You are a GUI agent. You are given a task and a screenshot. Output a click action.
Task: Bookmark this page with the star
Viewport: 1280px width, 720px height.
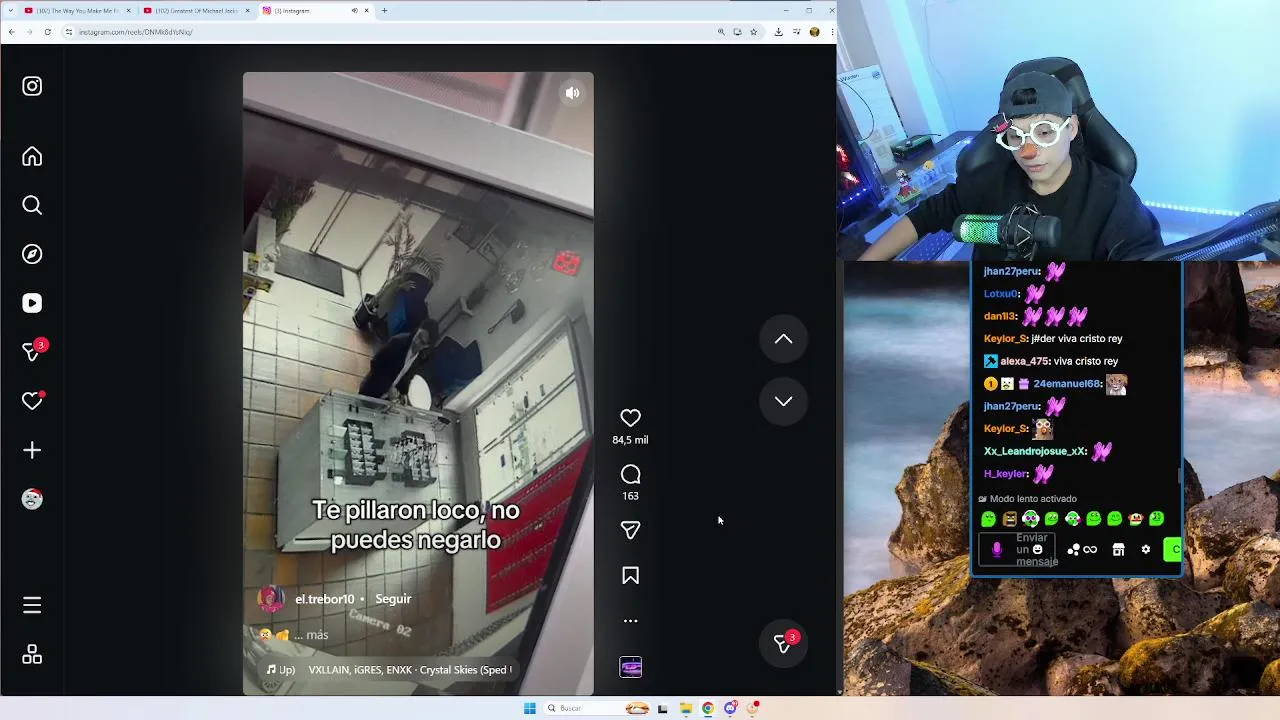coord(753,32)
